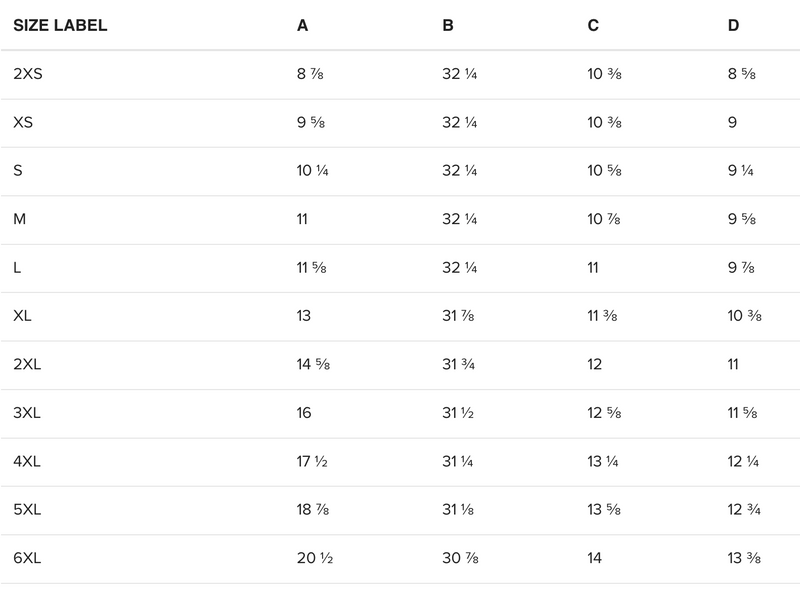Click the B value for size XL
The width and height of the screenshot is (800, 595).
pyautogui.click(x=459, y=316)
